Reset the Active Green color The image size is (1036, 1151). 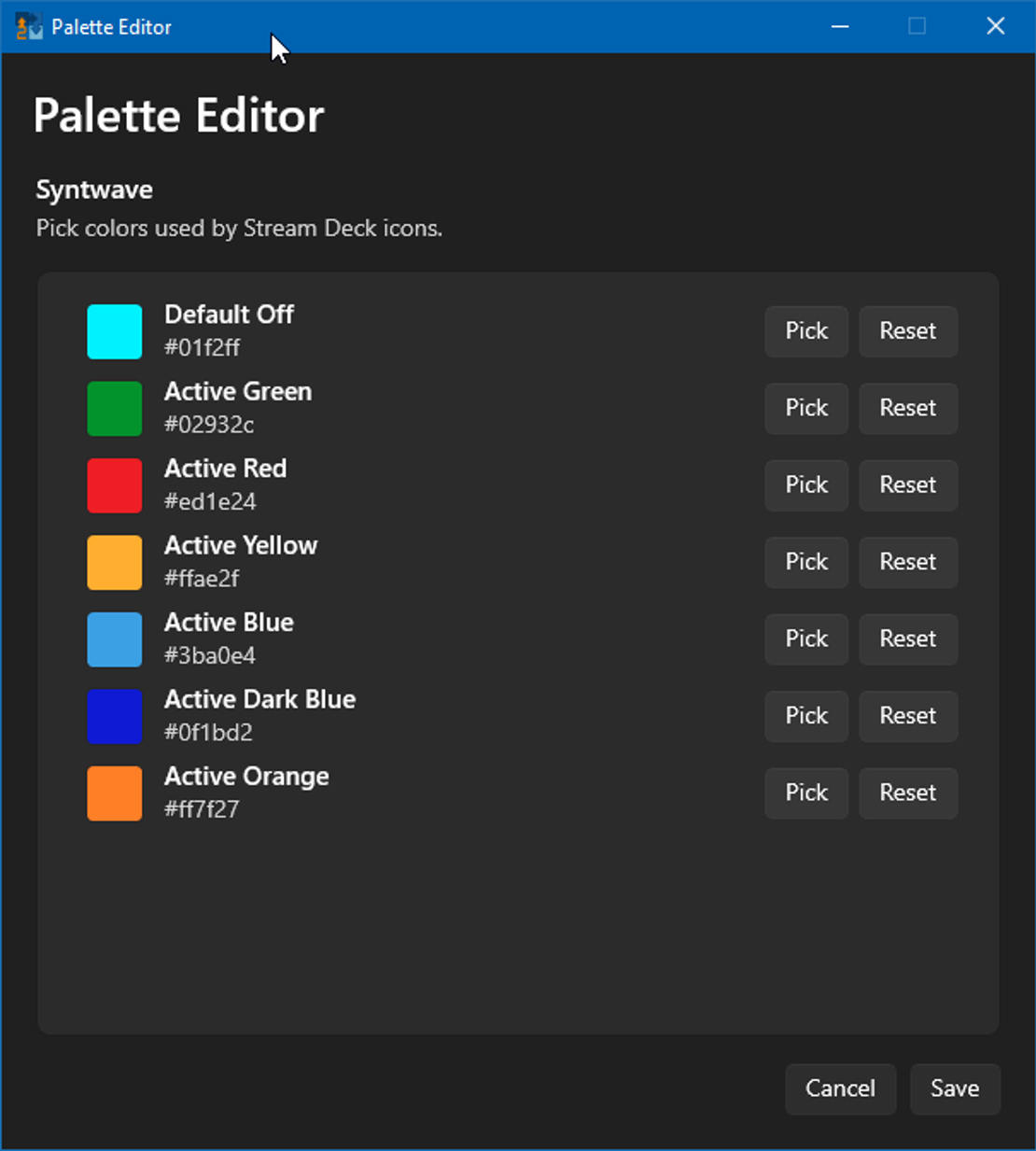pos(906,408)
